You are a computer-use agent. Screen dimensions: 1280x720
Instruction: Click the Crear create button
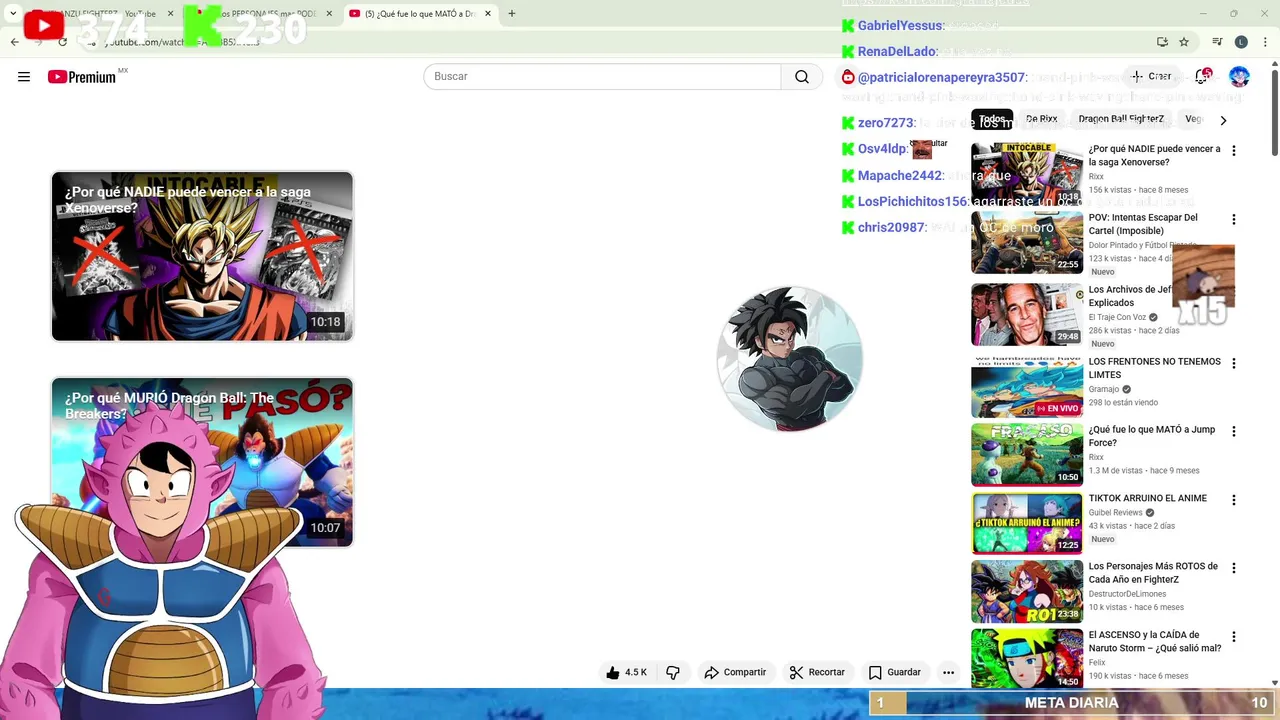1151,76
